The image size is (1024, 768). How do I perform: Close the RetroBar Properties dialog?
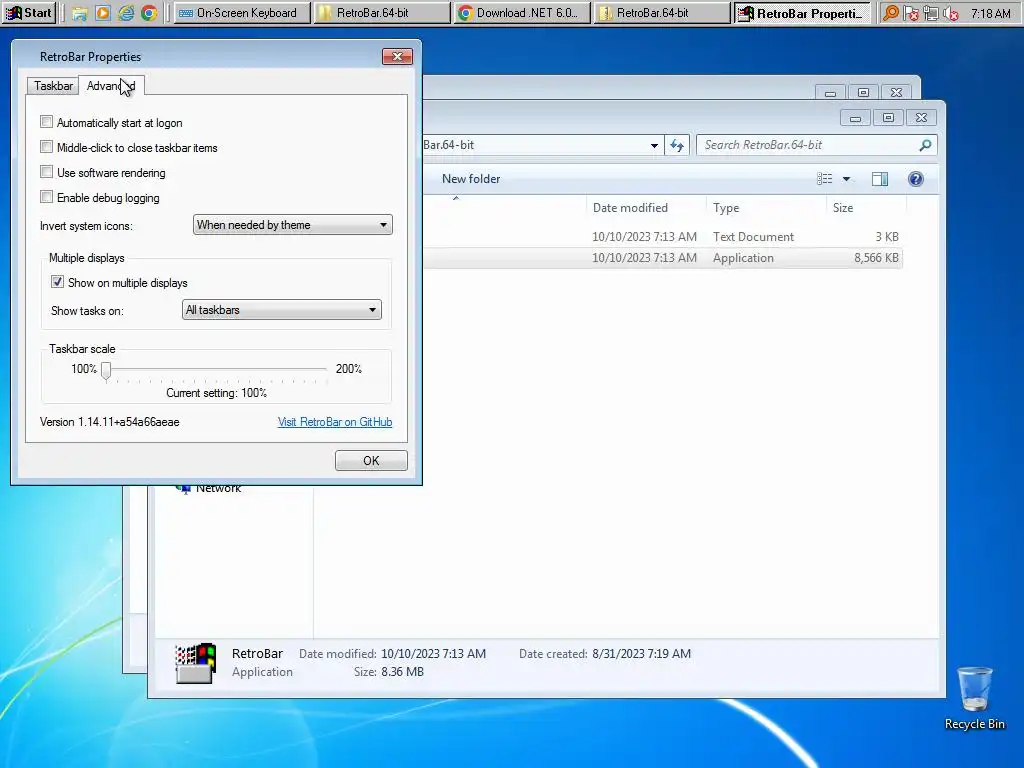[397, 57]
